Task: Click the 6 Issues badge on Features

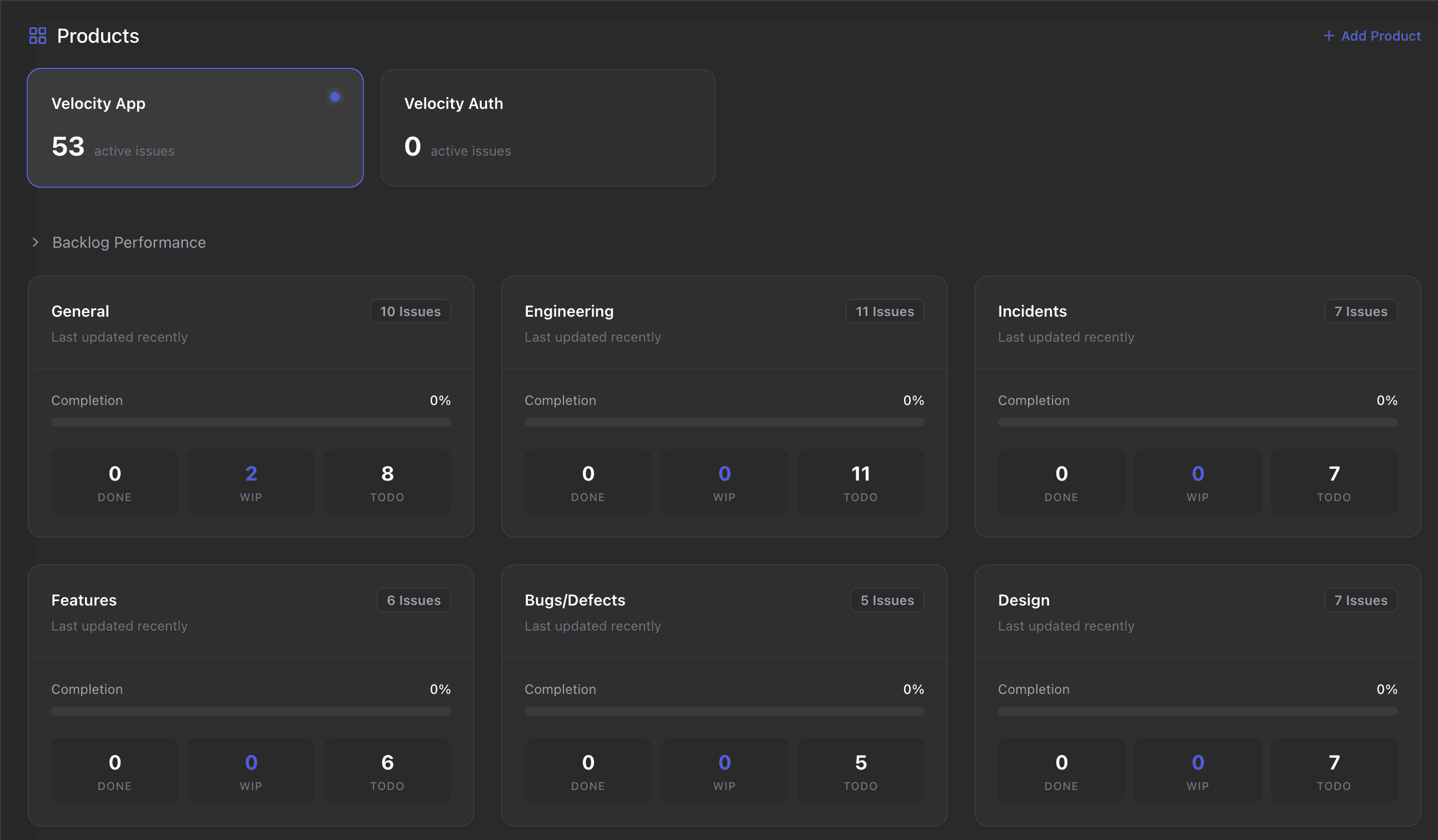Action: pos(413,600)
